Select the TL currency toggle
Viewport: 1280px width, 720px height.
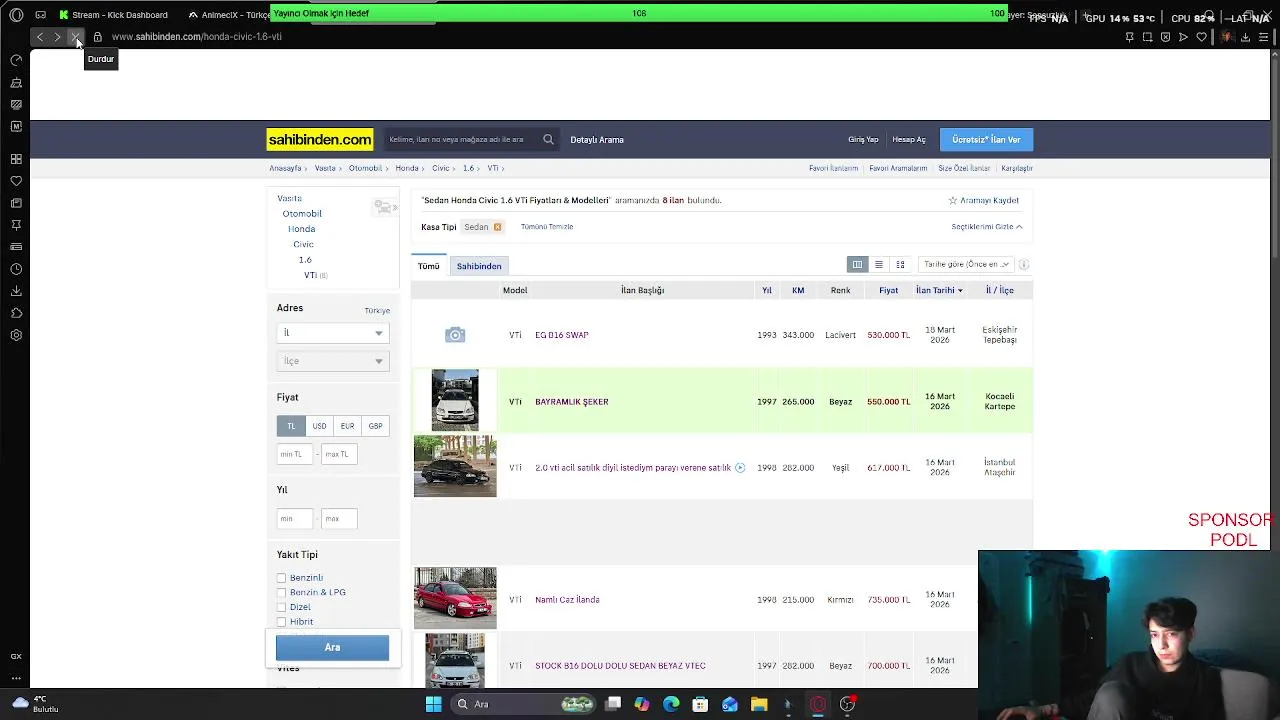(x=291, y=426)
